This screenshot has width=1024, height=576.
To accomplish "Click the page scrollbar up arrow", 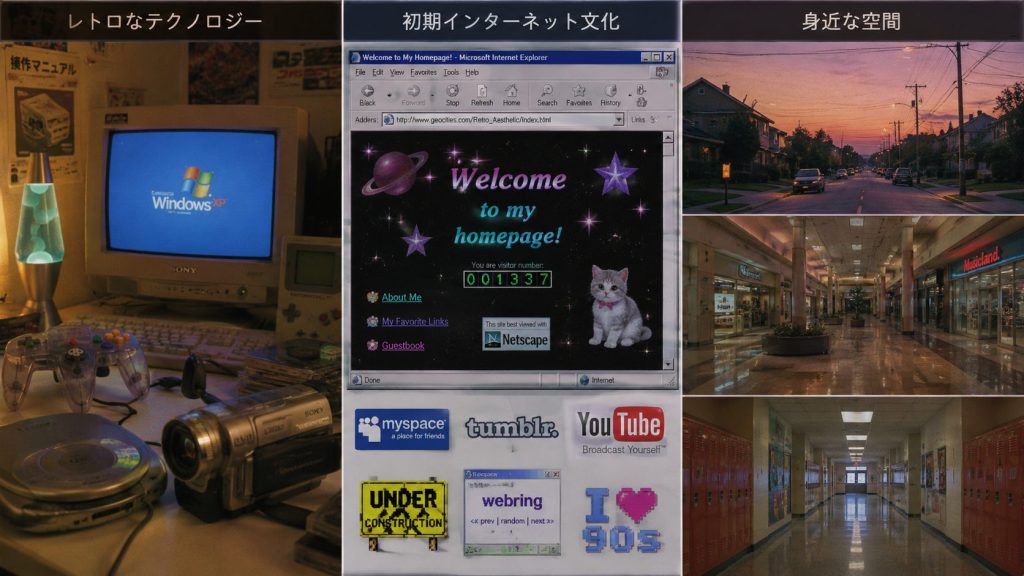I will [x=667, y=138].
